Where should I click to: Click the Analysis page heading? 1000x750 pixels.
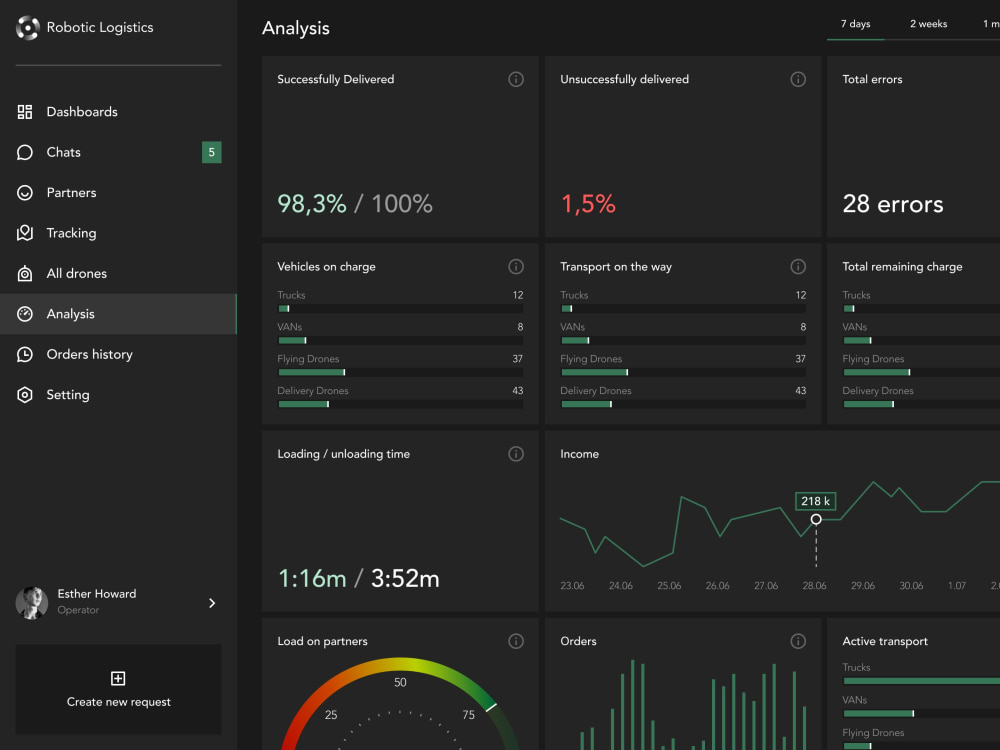(x=296, y=28)
